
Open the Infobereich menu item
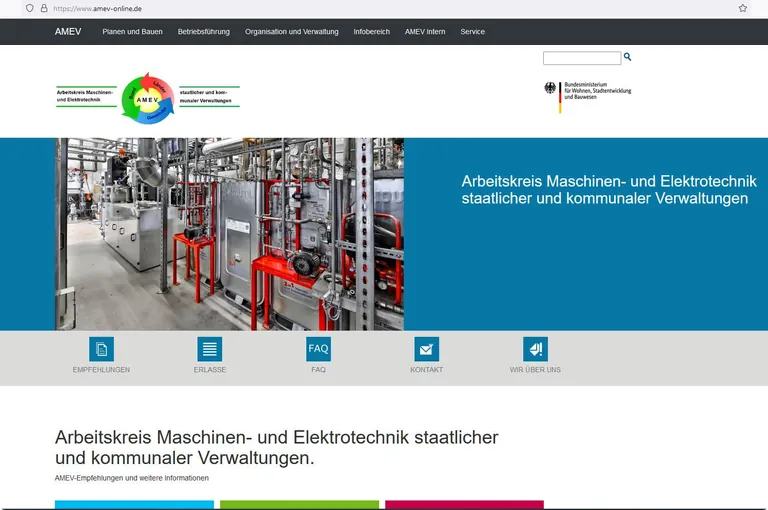[372, 32]
